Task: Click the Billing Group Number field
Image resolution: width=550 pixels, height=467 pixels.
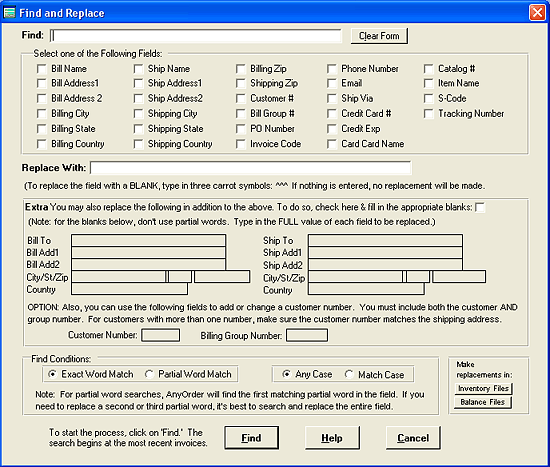Action: point(307,335)
